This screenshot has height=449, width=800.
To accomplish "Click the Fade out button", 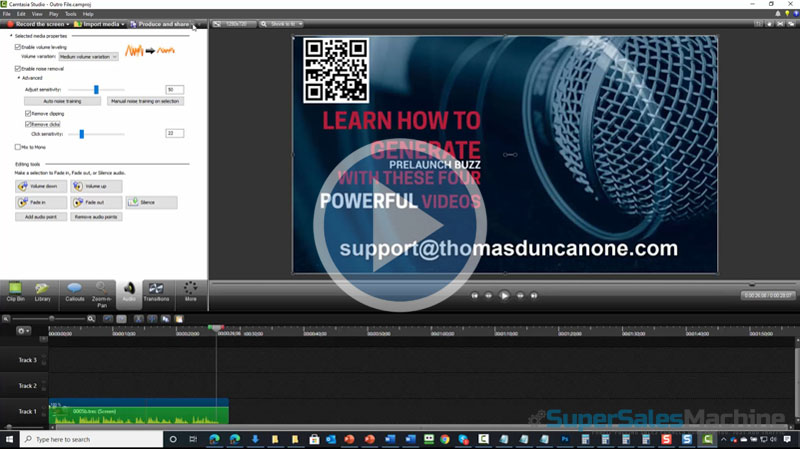I will click(96, 202).
